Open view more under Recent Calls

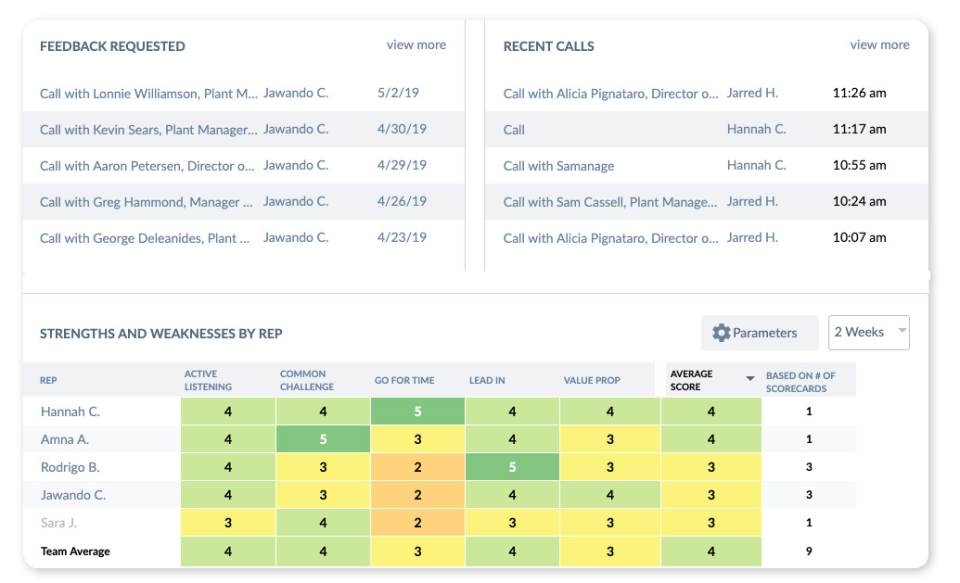pyautogui.click(x=879, y=45)
